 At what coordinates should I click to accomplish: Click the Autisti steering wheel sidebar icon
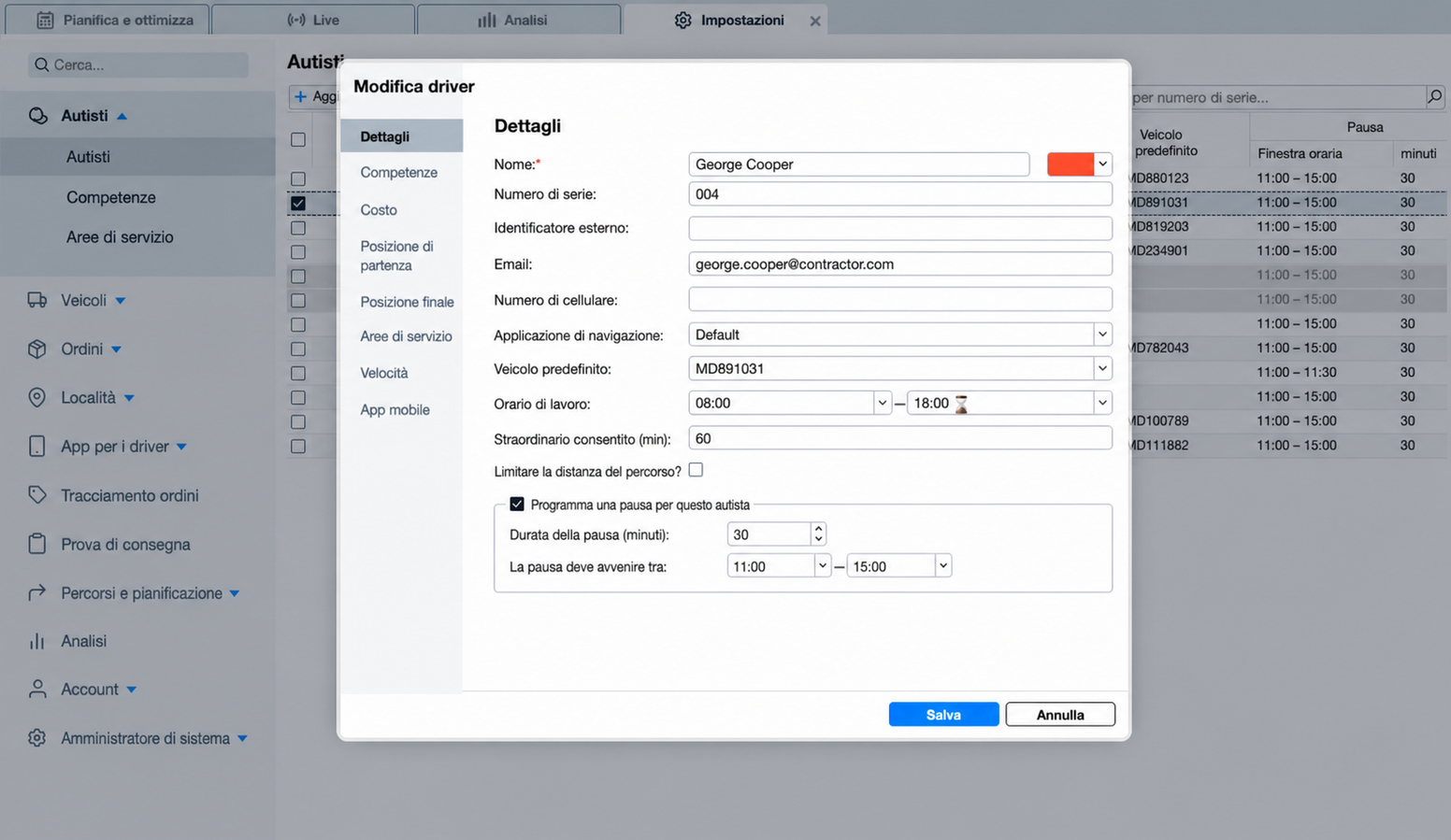coord(37,116)
